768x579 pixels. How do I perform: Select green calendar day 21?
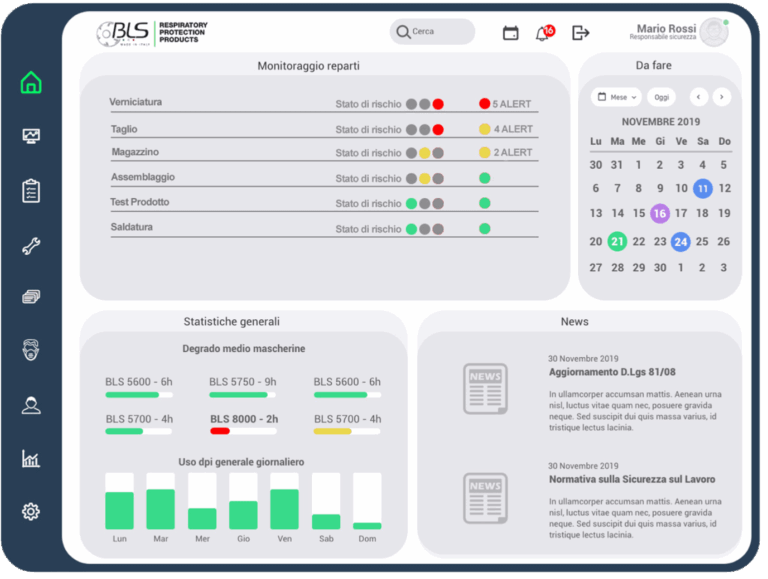click(617, 241)
